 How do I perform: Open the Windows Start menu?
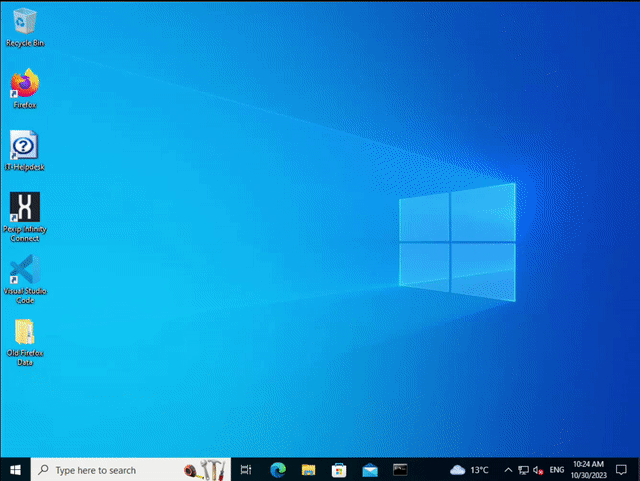tap(15, 469)
